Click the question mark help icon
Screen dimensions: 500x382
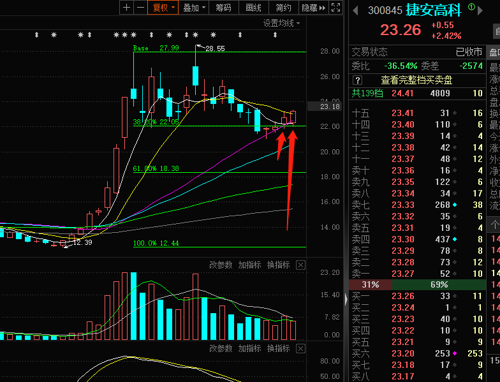[x=357, y=80]
